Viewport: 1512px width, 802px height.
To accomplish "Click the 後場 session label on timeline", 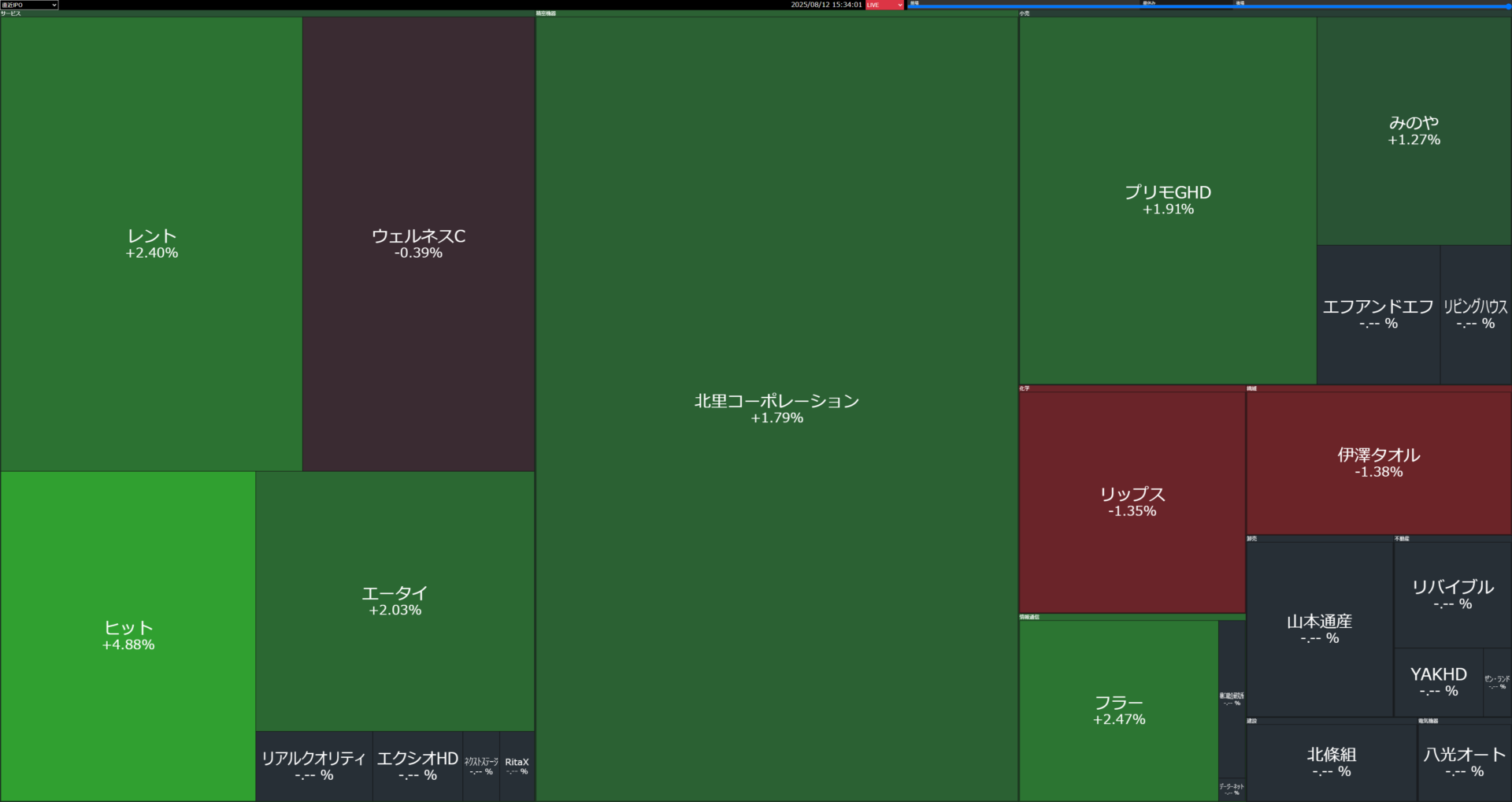I will click(x=1240, y=3).
